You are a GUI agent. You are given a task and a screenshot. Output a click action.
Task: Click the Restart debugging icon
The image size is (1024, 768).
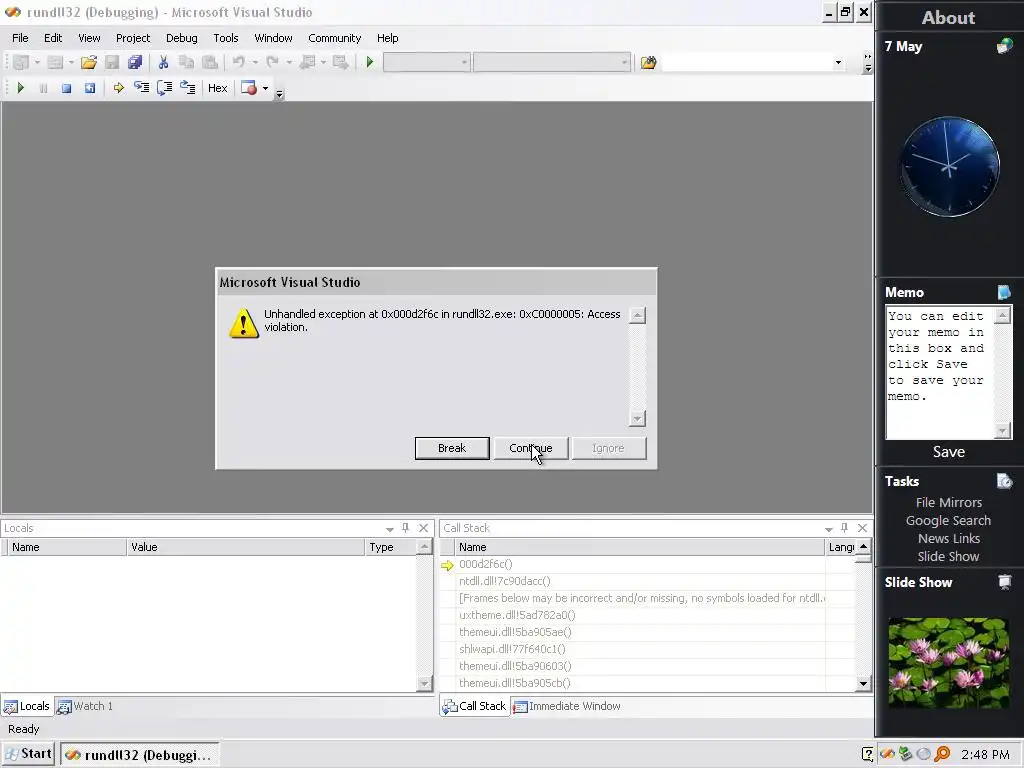89,88
